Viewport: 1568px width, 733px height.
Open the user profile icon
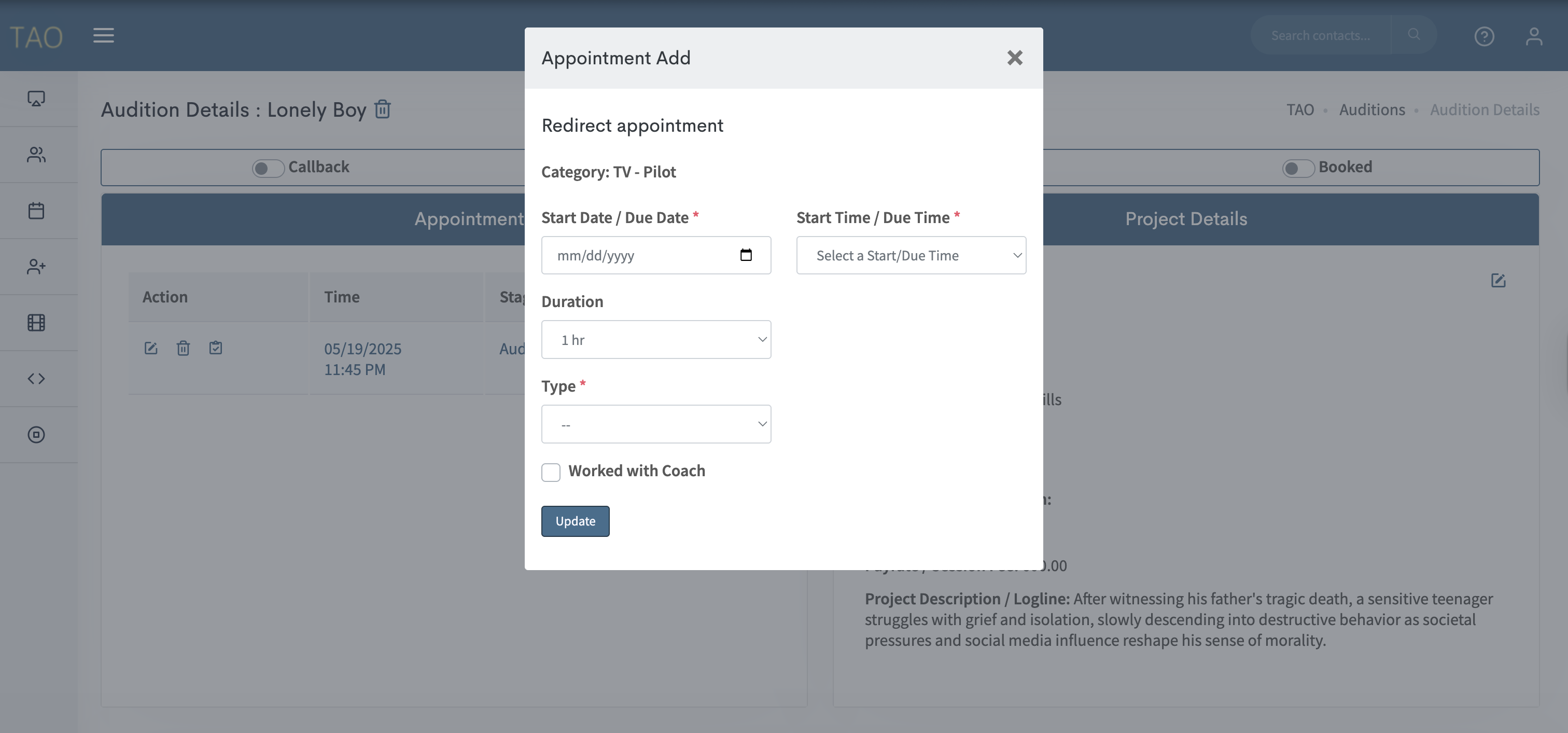pyautogui.click(x=1534, y=36)
